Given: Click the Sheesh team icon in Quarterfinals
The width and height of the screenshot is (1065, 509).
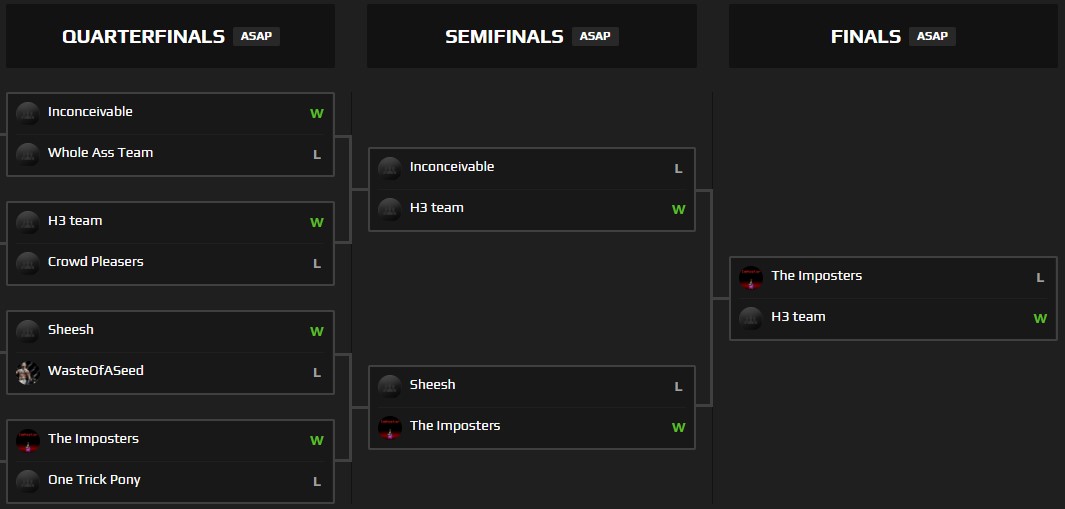Looking at the screenshot, I should pyautogui.click(x=28, y=331).
